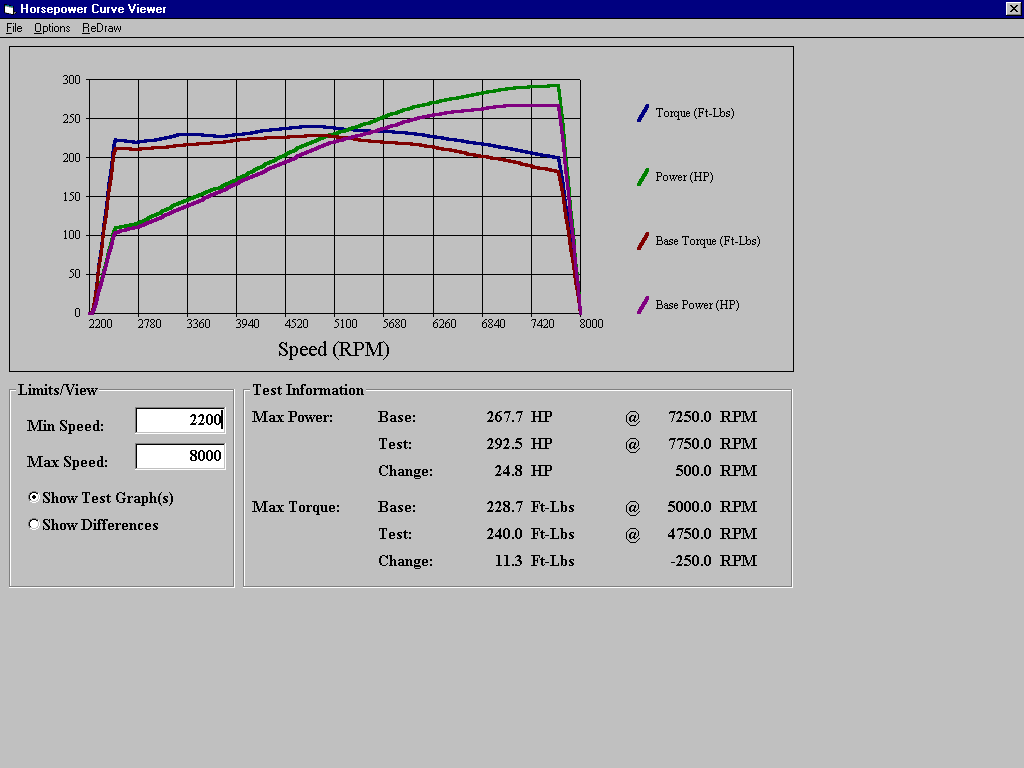
Task: Click the test max torque value "240.0"
Action: [504, 534]
